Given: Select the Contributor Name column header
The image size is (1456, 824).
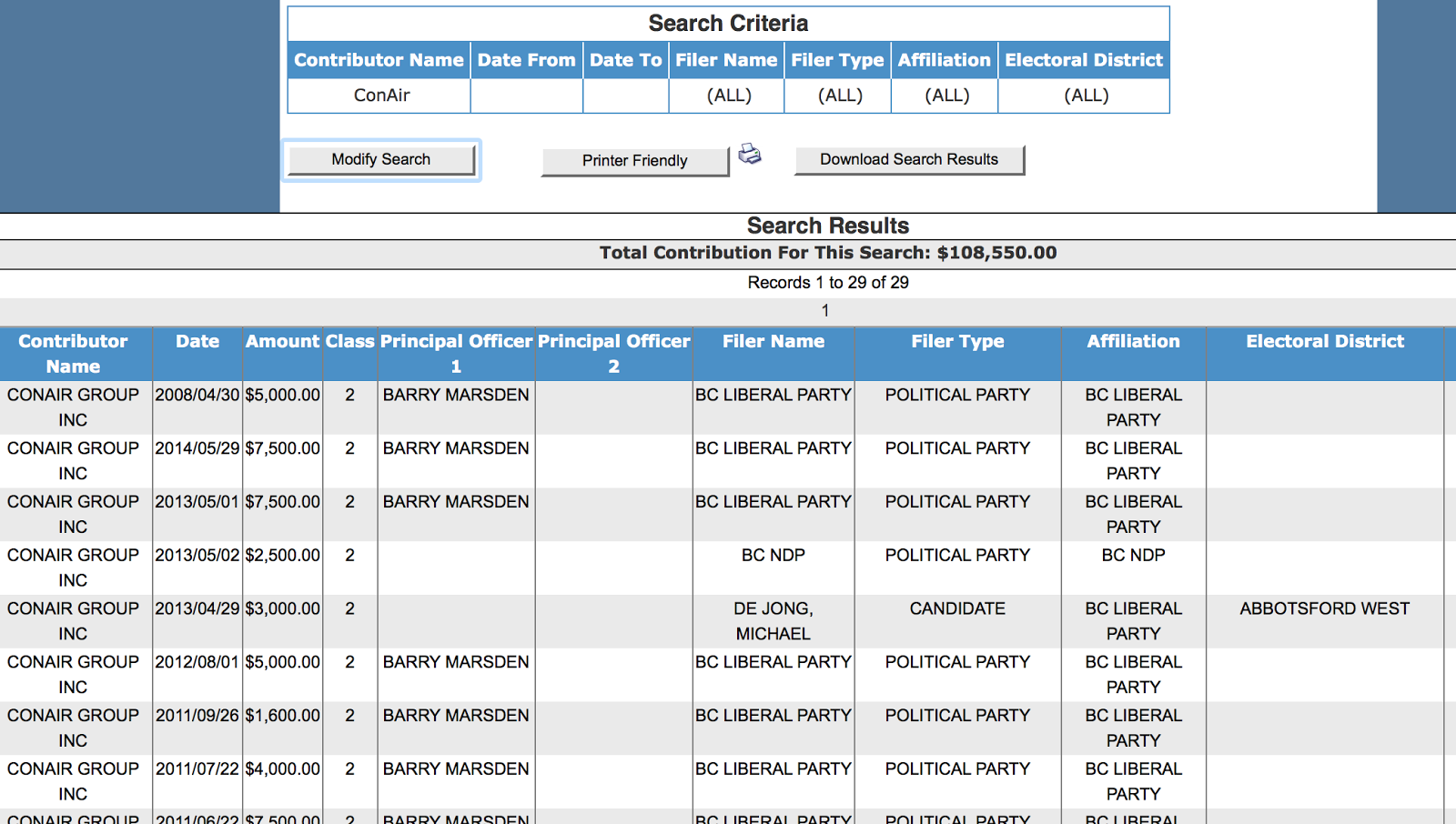Looking at the screenshot, I should 74,354.
